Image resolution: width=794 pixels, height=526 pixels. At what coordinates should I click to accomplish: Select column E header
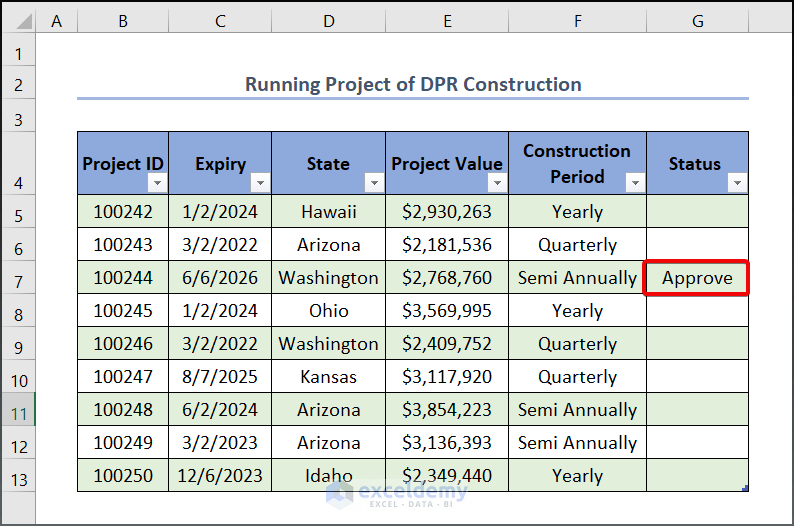click(x=446, y=20)
